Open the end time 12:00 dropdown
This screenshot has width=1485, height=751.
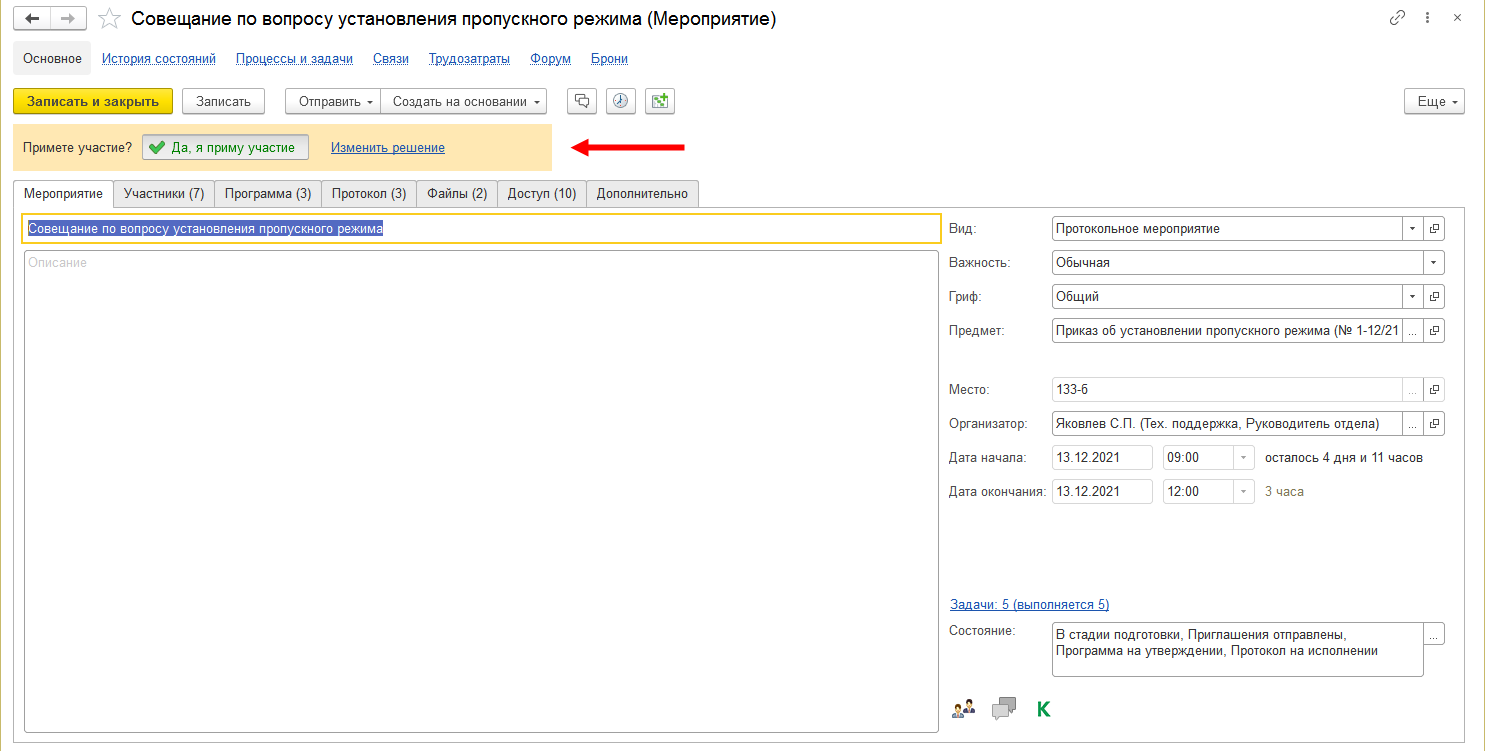click(1243, 492)
